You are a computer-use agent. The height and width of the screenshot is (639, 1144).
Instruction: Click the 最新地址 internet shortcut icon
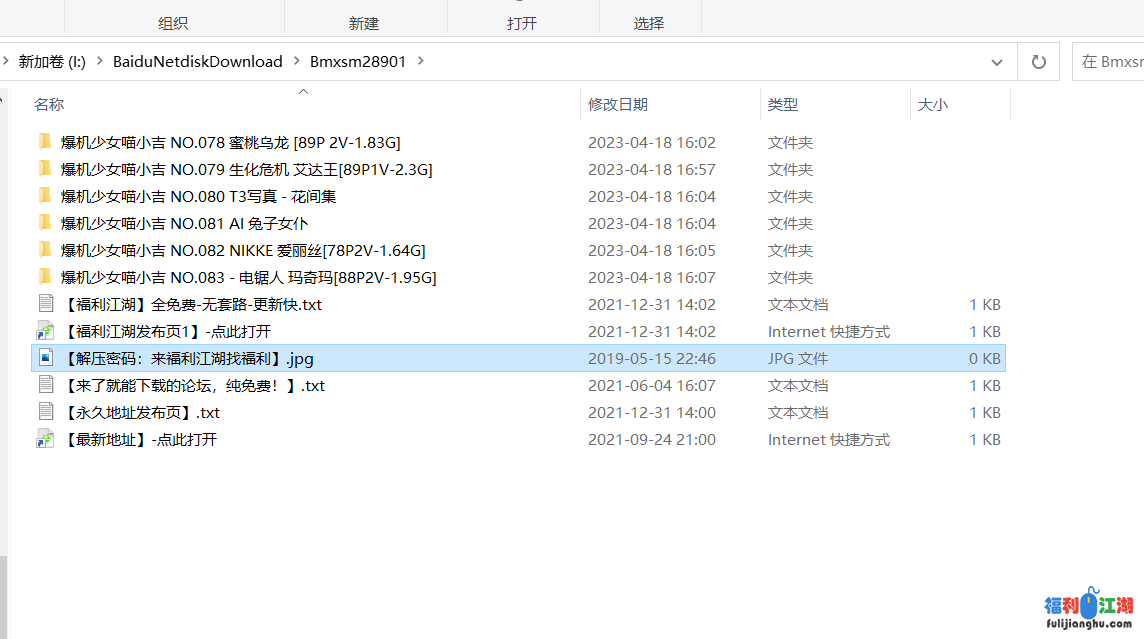pyautogui.click(x=45, y=439)
